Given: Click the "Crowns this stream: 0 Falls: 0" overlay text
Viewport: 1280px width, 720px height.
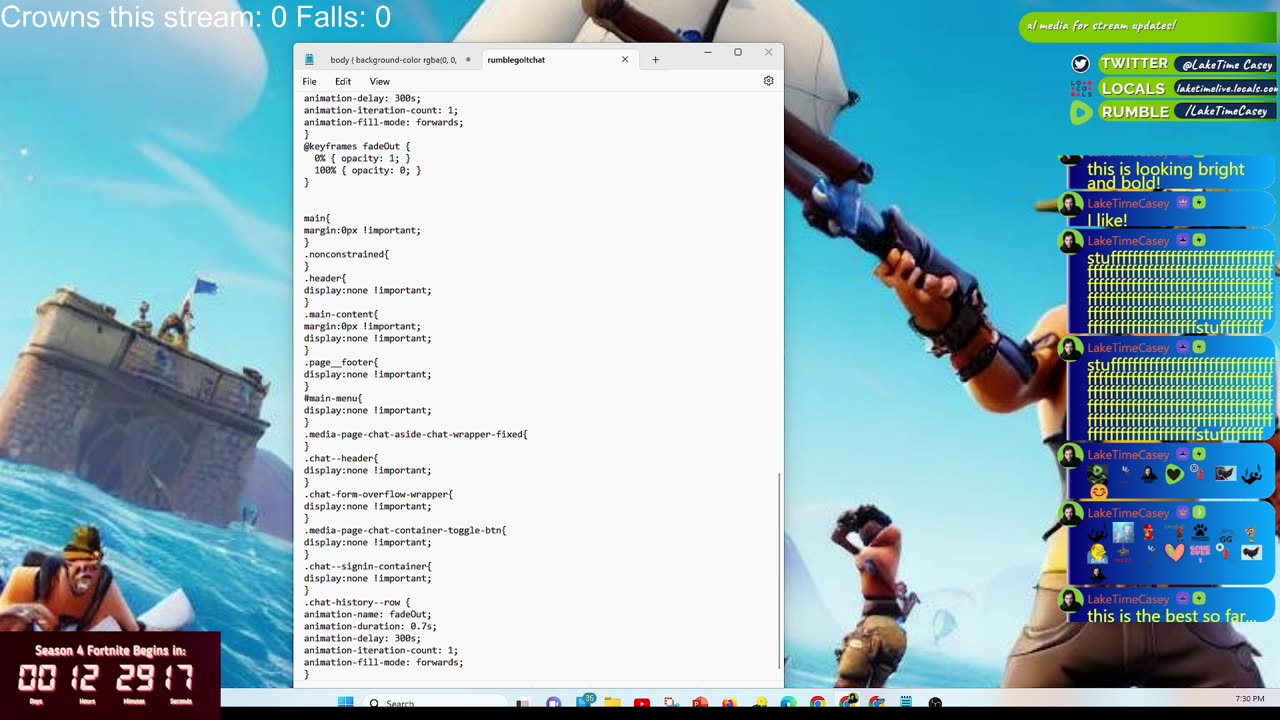Looking at the screenshot, I should point(196,16).
